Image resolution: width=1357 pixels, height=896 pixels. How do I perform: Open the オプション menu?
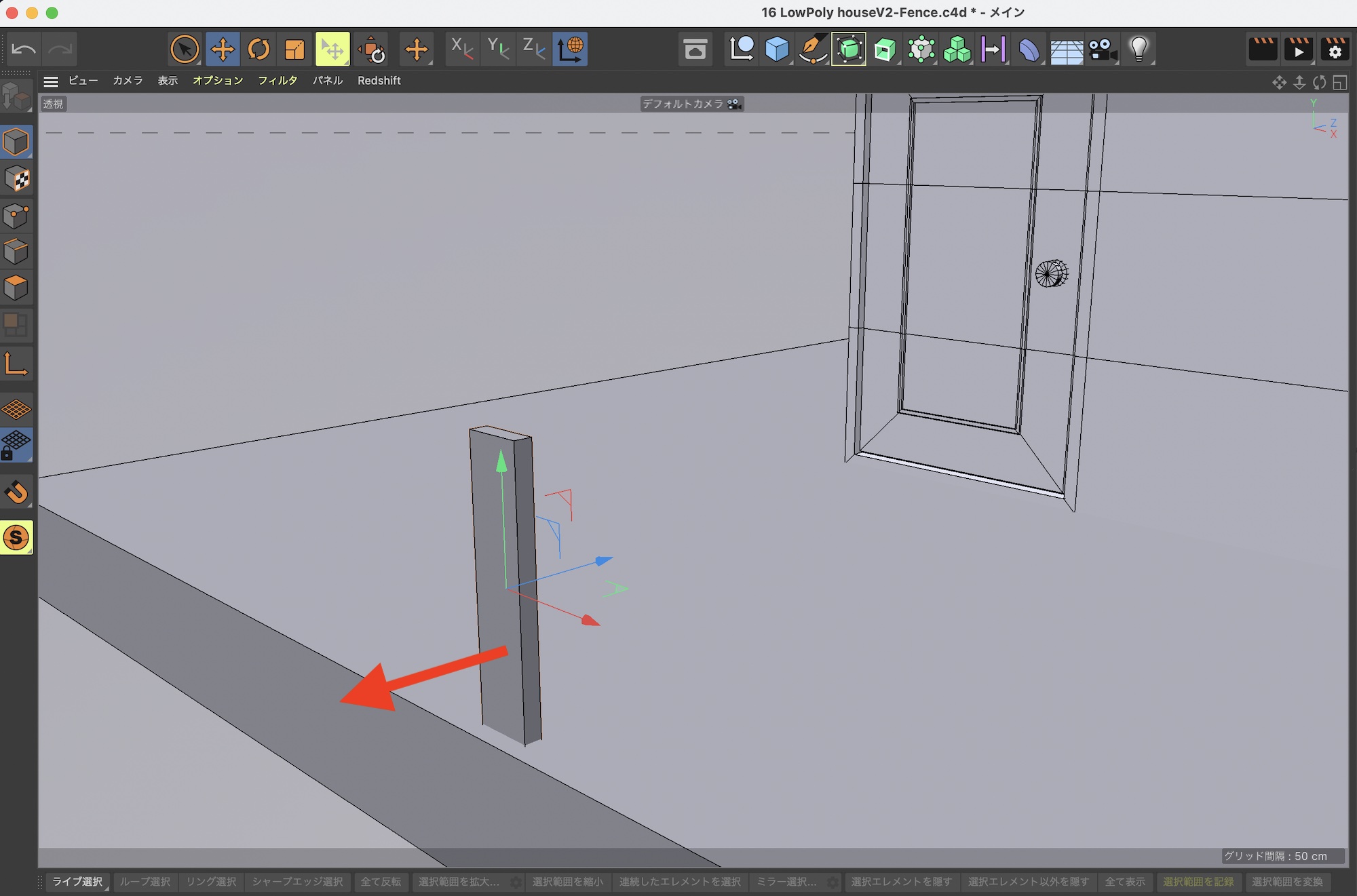pos(217,81)
